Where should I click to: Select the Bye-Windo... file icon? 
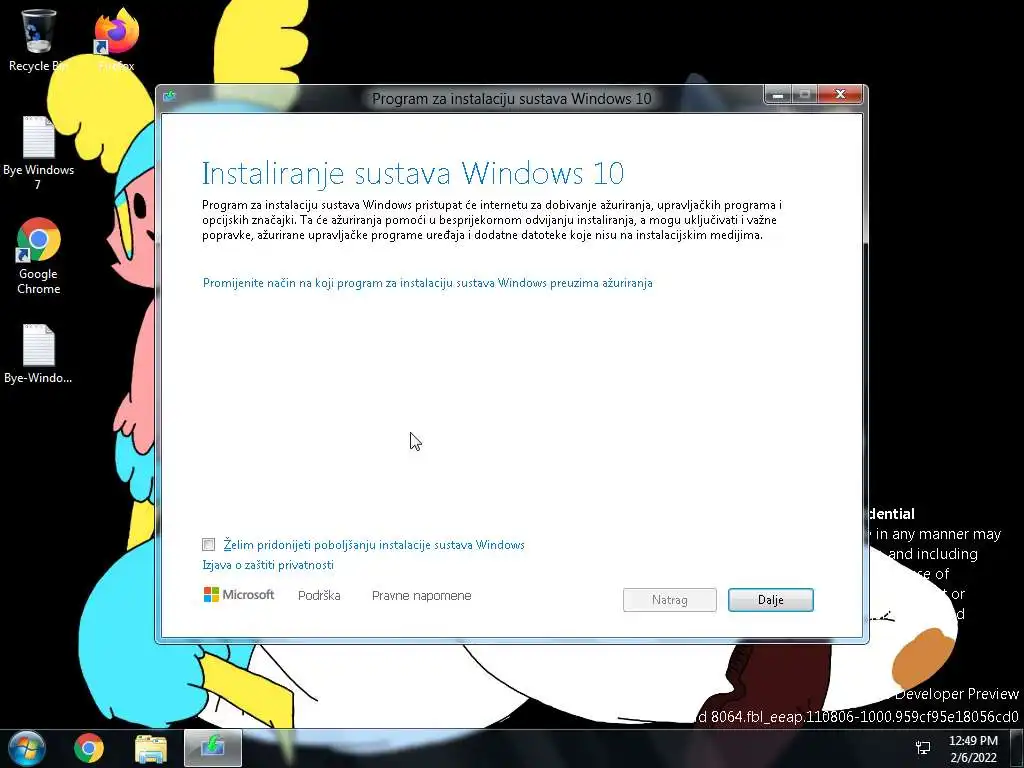coord(39,353)
